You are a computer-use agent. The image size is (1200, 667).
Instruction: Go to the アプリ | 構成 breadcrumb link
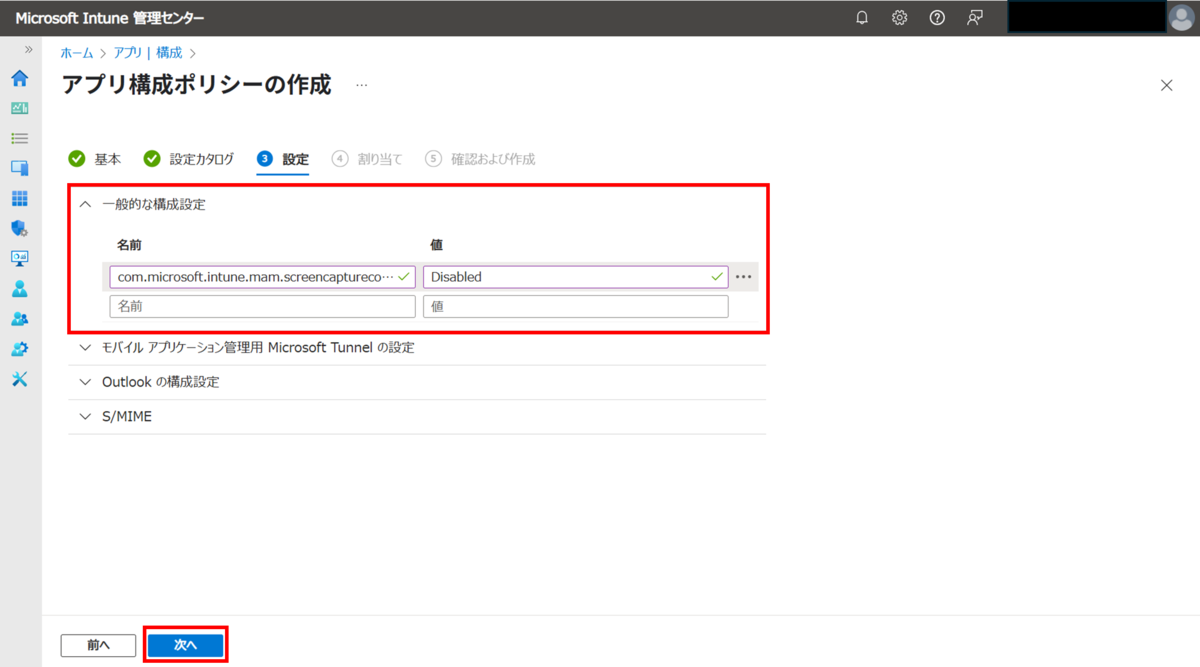[x=148, y=53]
